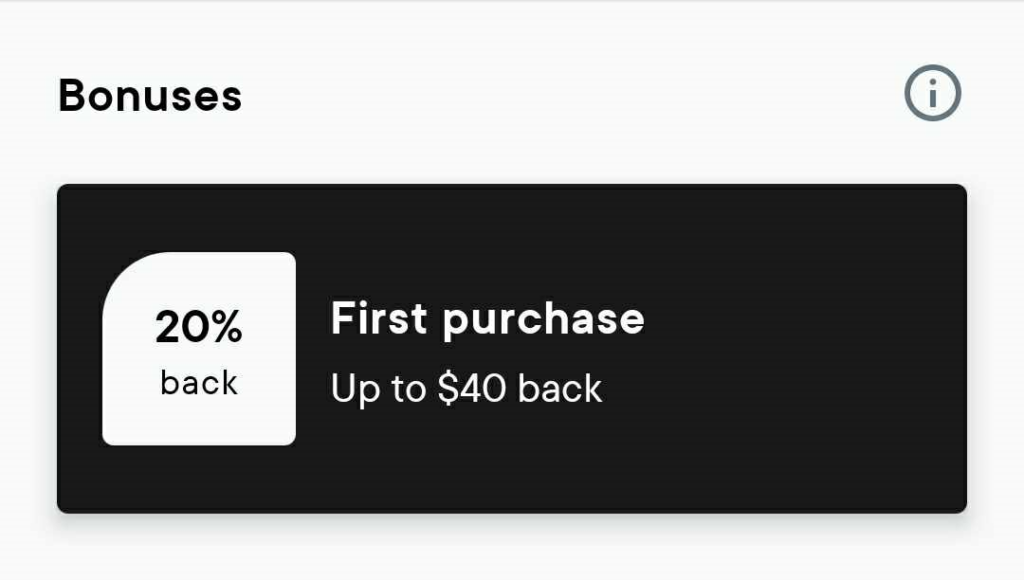View the First purchase 20% back offer
Screen dimensions: 1024x580
(512, 349)
